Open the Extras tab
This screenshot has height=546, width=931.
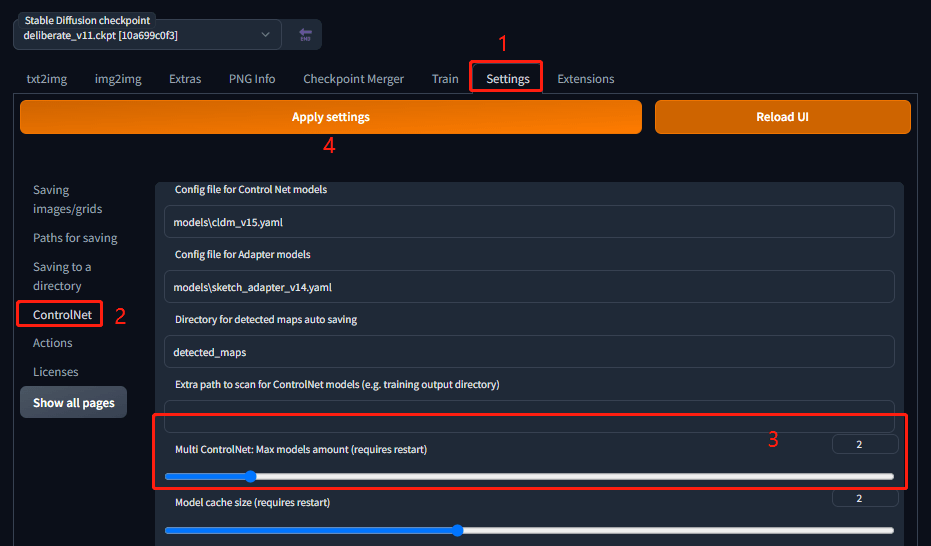point(185,79)
